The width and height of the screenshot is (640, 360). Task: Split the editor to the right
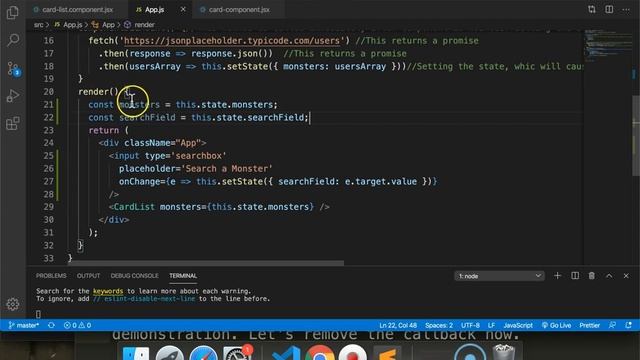(609, 9)
